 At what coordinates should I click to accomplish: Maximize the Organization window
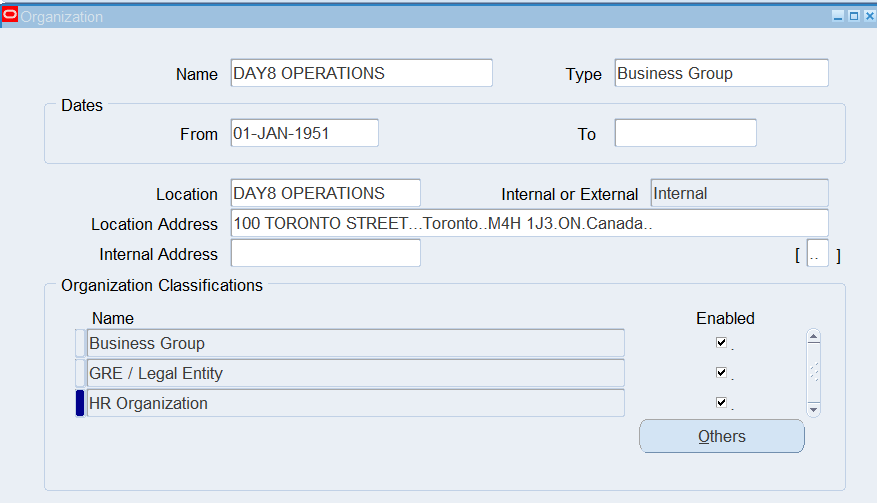(x=854, y=16)
